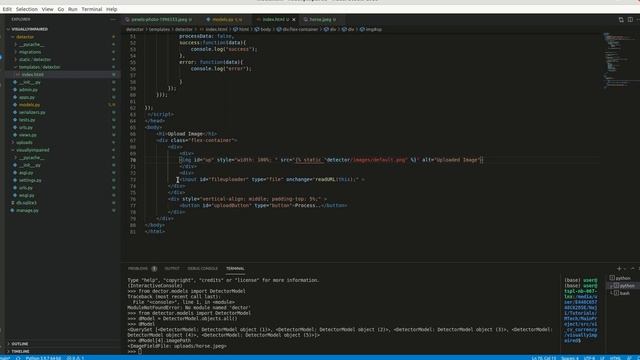Click the uploadButton code on line 77
This screenshot has width=640, height=360.
coord(263,206)
